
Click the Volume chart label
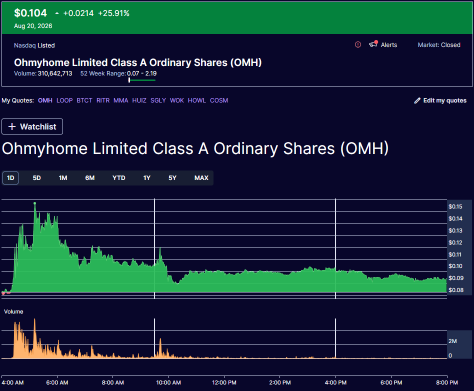point(13,312)
